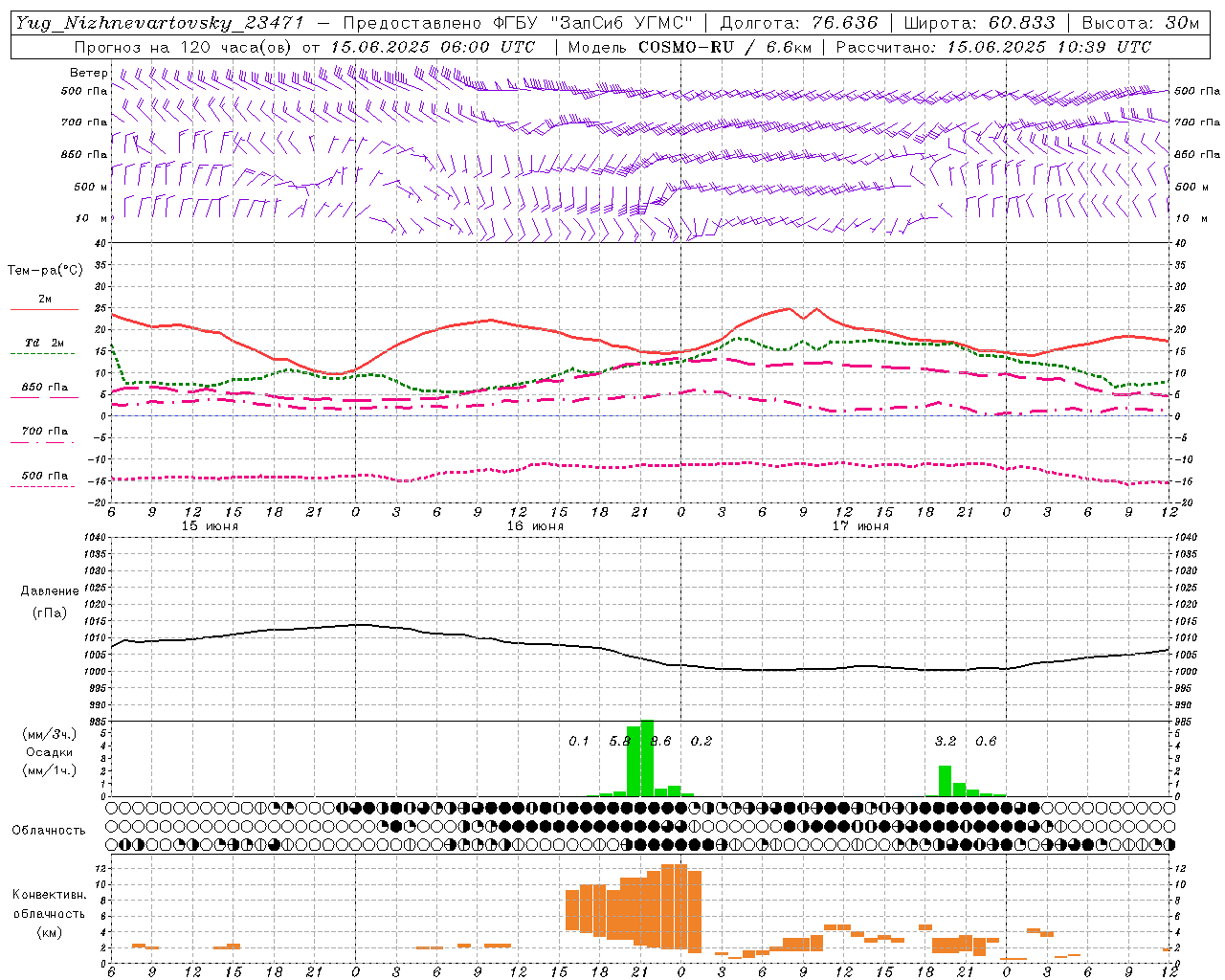The width and height of the screenshot is (1225, 980).
Task: Click the 10 м wind level label on the left
Action: (x=91, y=218)
